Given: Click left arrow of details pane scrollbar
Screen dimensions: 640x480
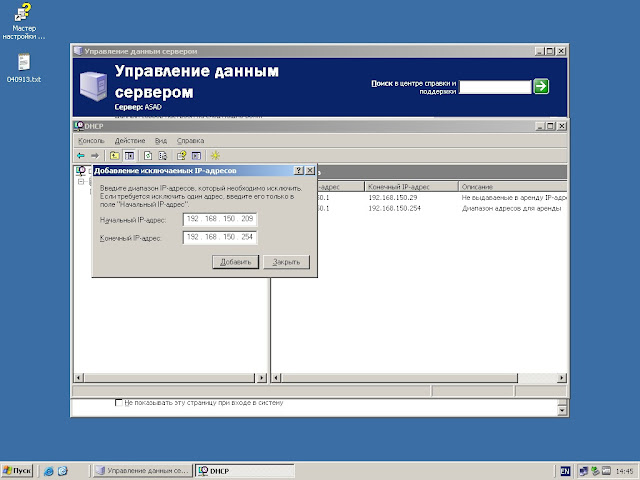Looking at the screenshot, I should point(276,378).
